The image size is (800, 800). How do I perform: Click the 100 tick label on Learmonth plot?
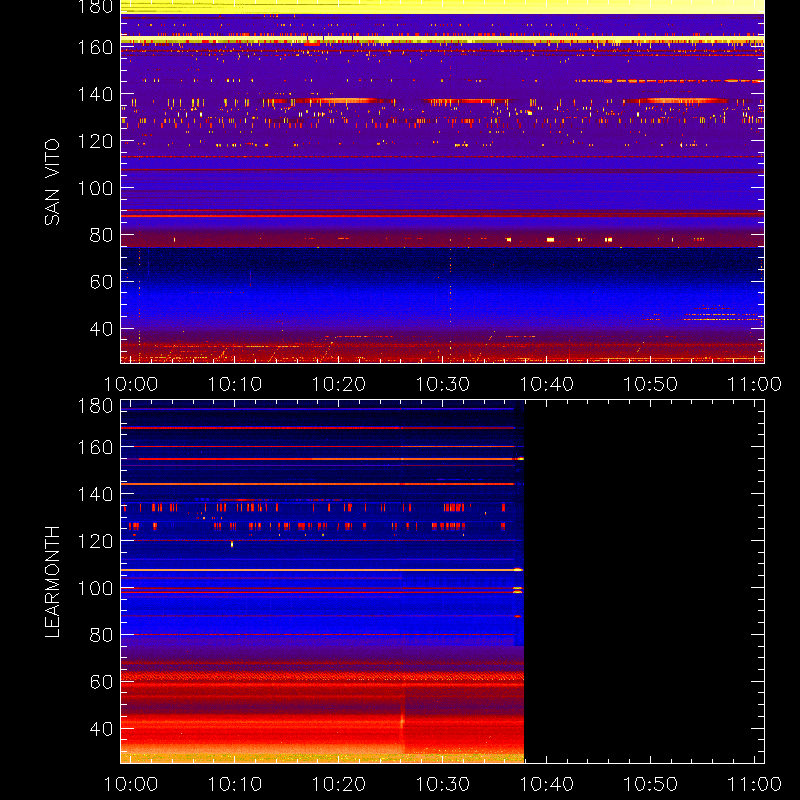click(95, 588)
